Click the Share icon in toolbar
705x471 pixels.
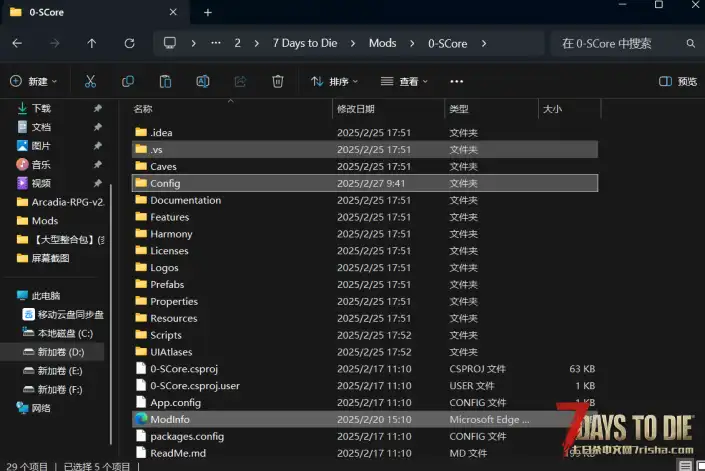click(x=240, y=81)
